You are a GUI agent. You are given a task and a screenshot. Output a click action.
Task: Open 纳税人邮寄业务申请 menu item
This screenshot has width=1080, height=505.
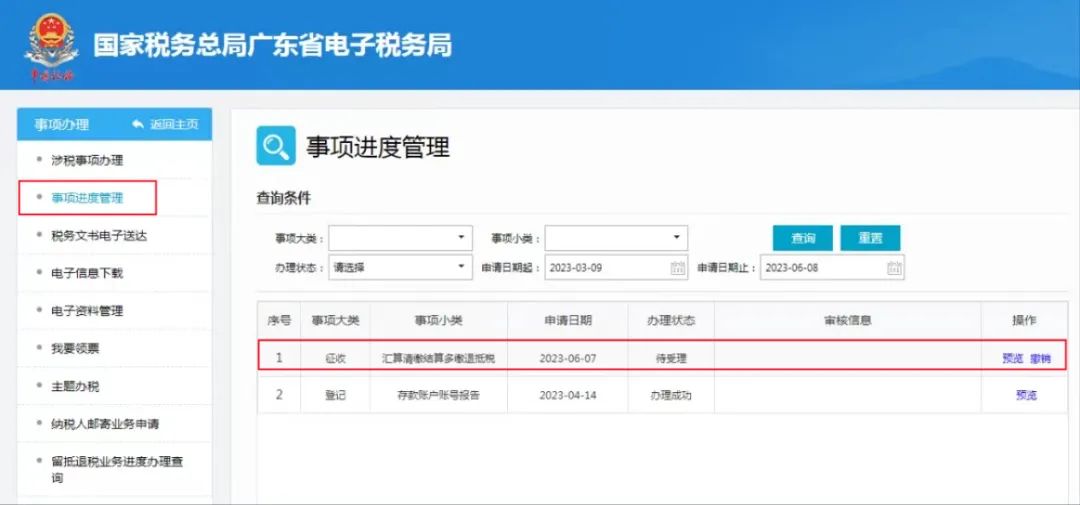(105, 424)
